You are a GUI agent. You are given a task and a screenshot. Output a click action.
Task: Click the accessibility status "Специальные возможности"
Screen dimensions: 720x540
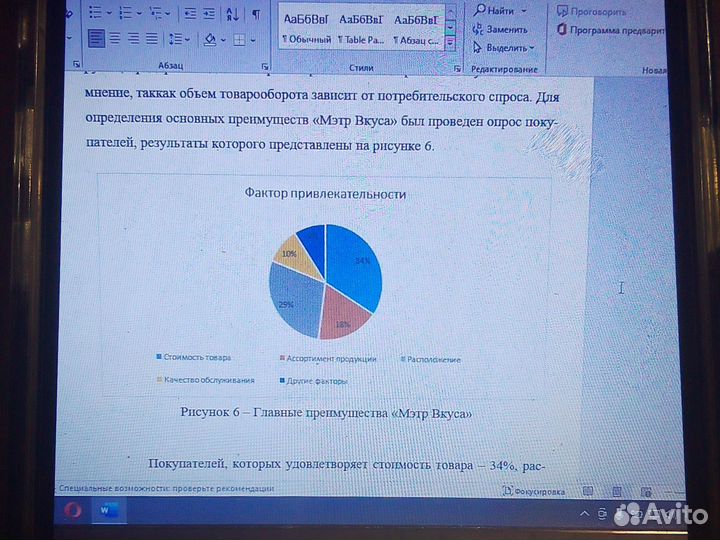click(166, 489)
